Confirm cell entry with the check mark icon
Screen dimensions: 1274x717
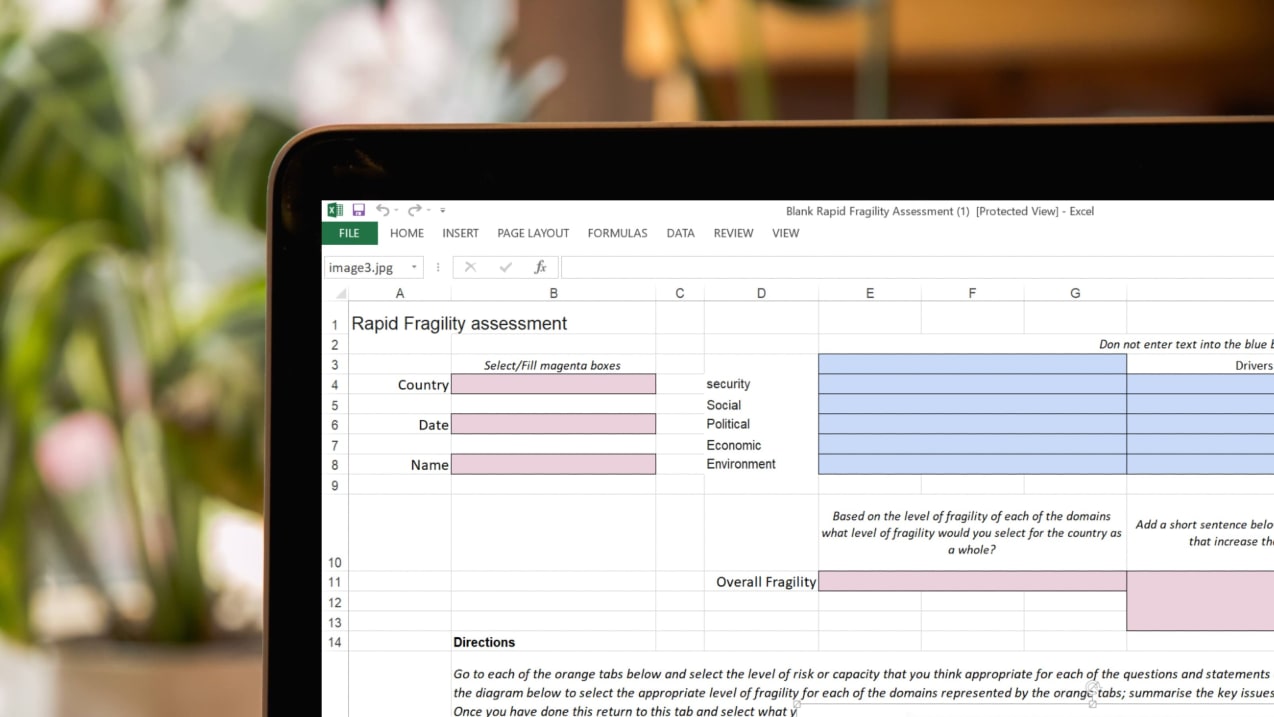pyautogui.click(x=505, y=267)
